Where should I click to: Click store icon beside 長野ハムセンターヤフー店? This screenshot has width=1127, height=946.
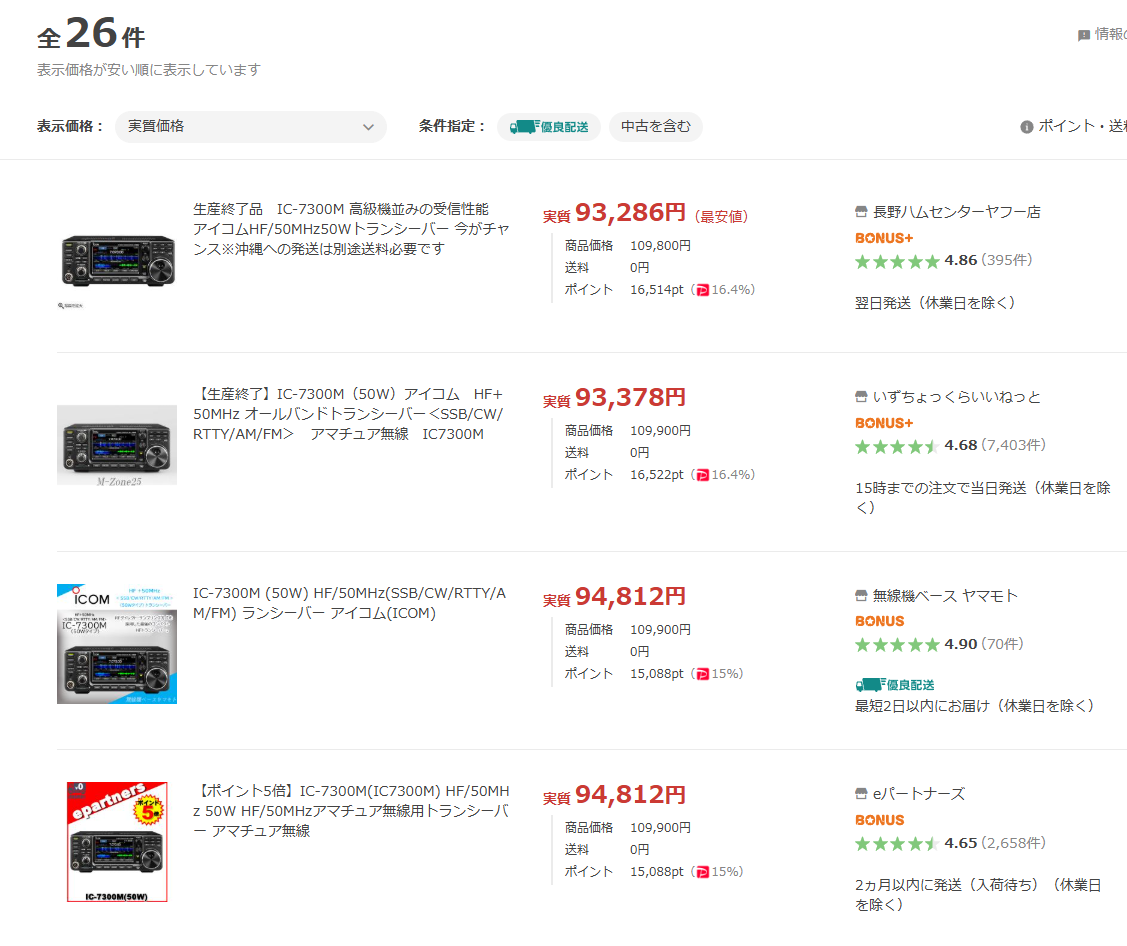point(861,212)
